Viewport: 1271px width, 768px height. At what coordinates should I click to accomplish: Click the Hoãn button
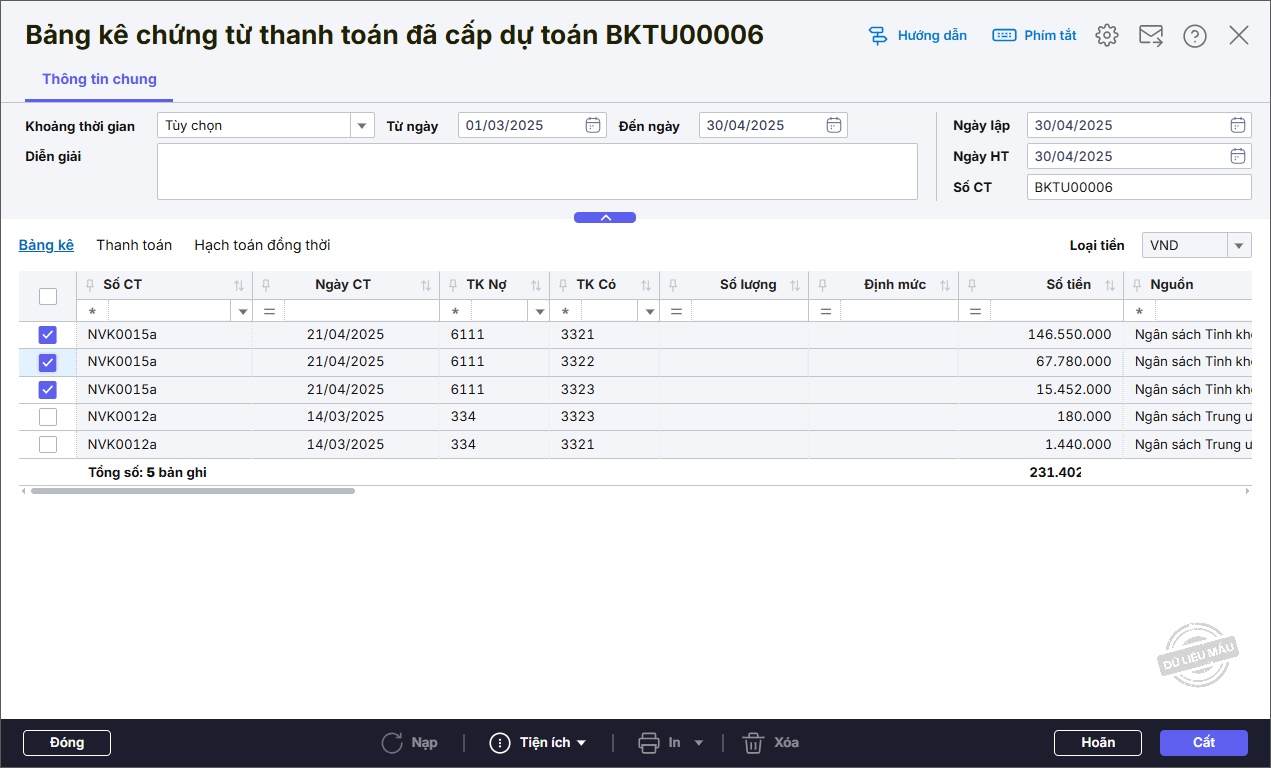pyautogui.click(x=1097, y=743)
